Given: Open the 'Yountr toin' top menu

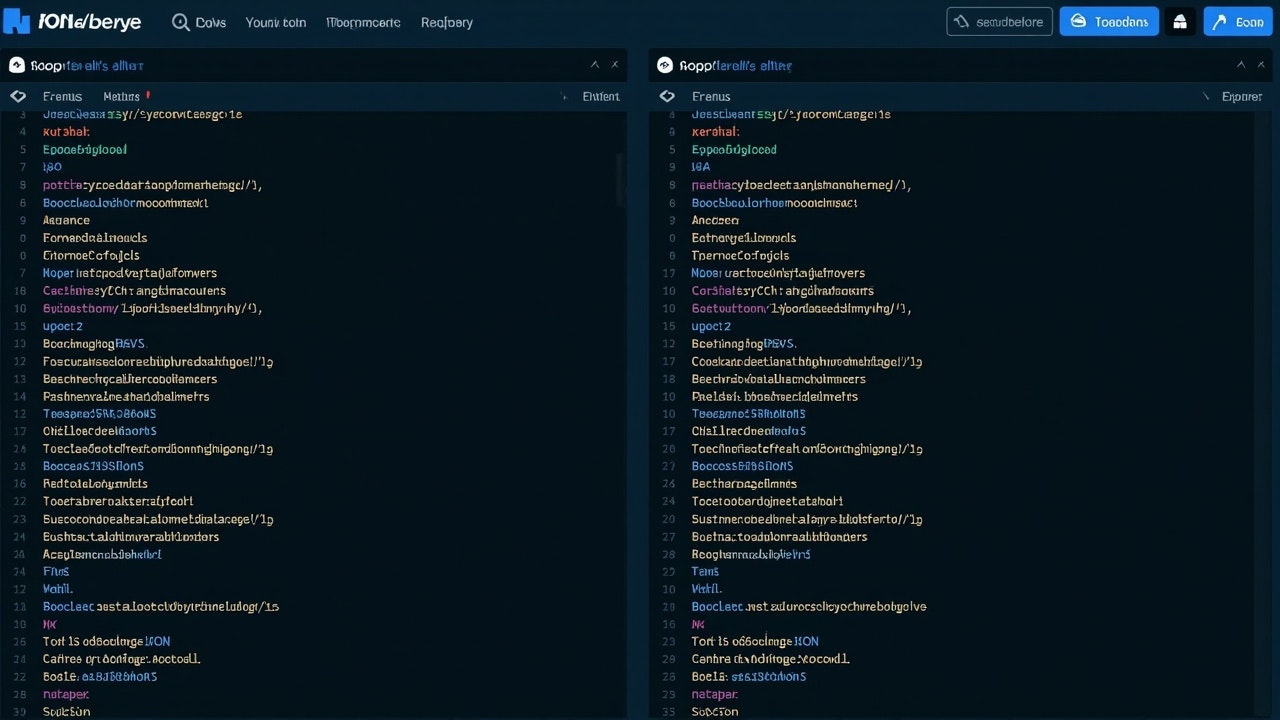Looking at the screenshot, I should pyautogui.click(x=276, y=22).
